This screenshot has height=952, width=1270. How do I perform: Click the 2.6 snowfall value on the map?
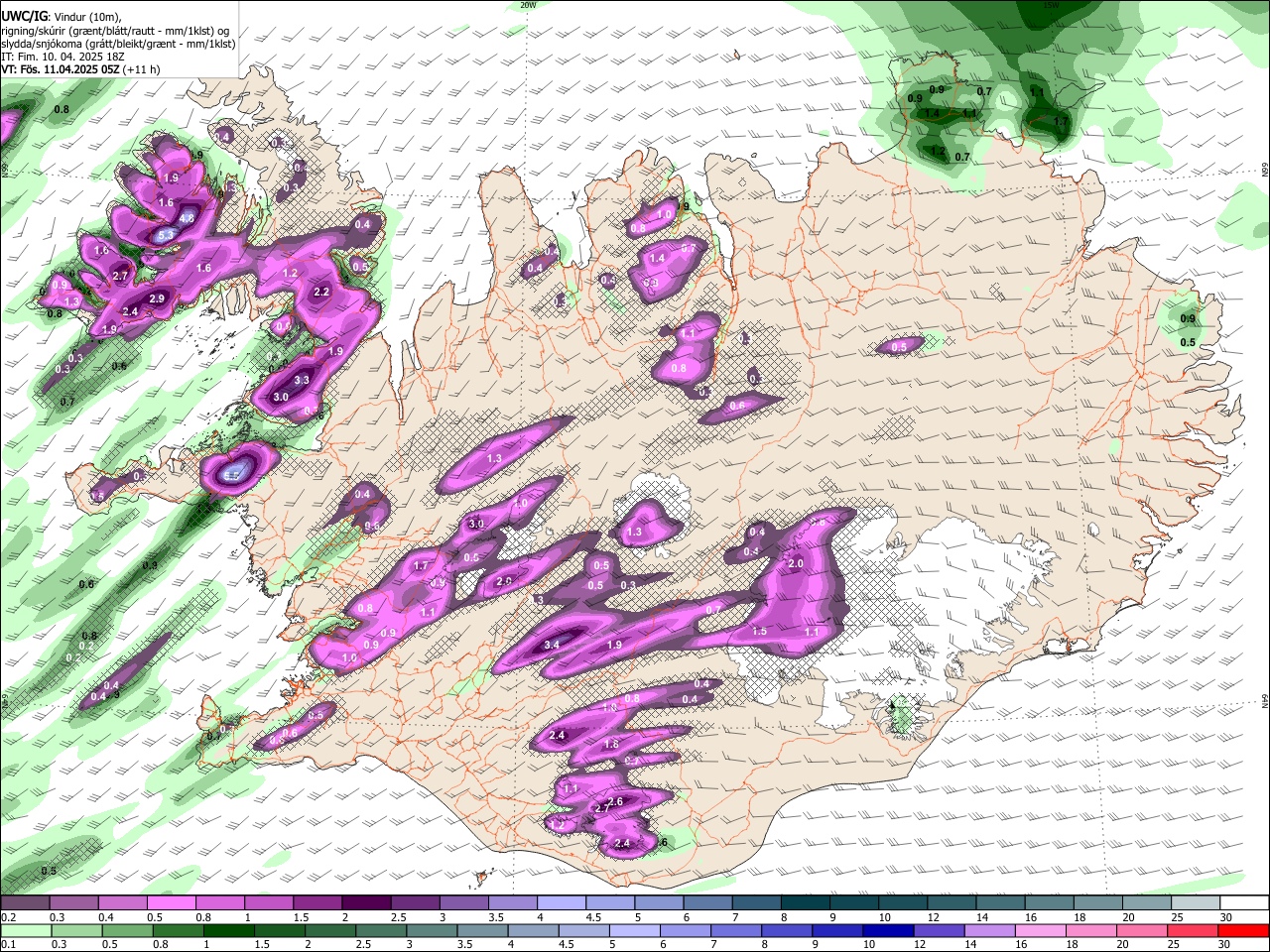pos(614,801)
